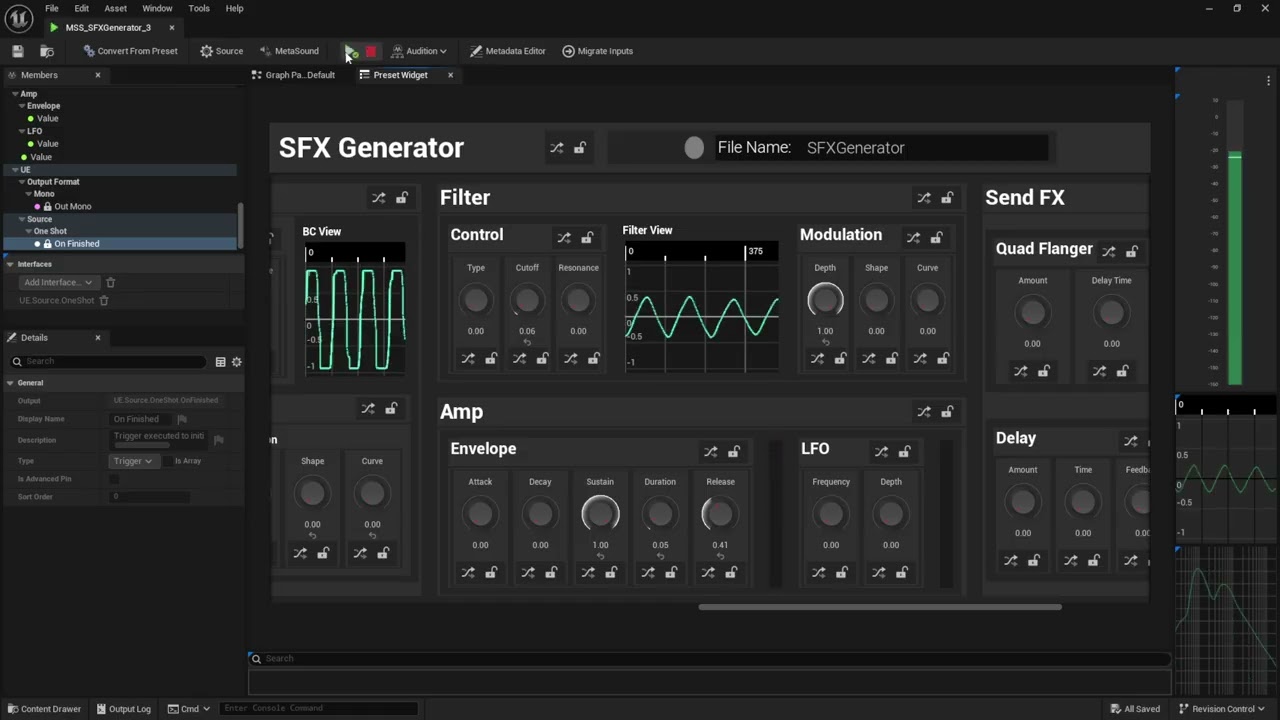This screenshot has width=1280, height=720.
Task: Toggle the Amp Envelope lock icon
Action: 733,452
